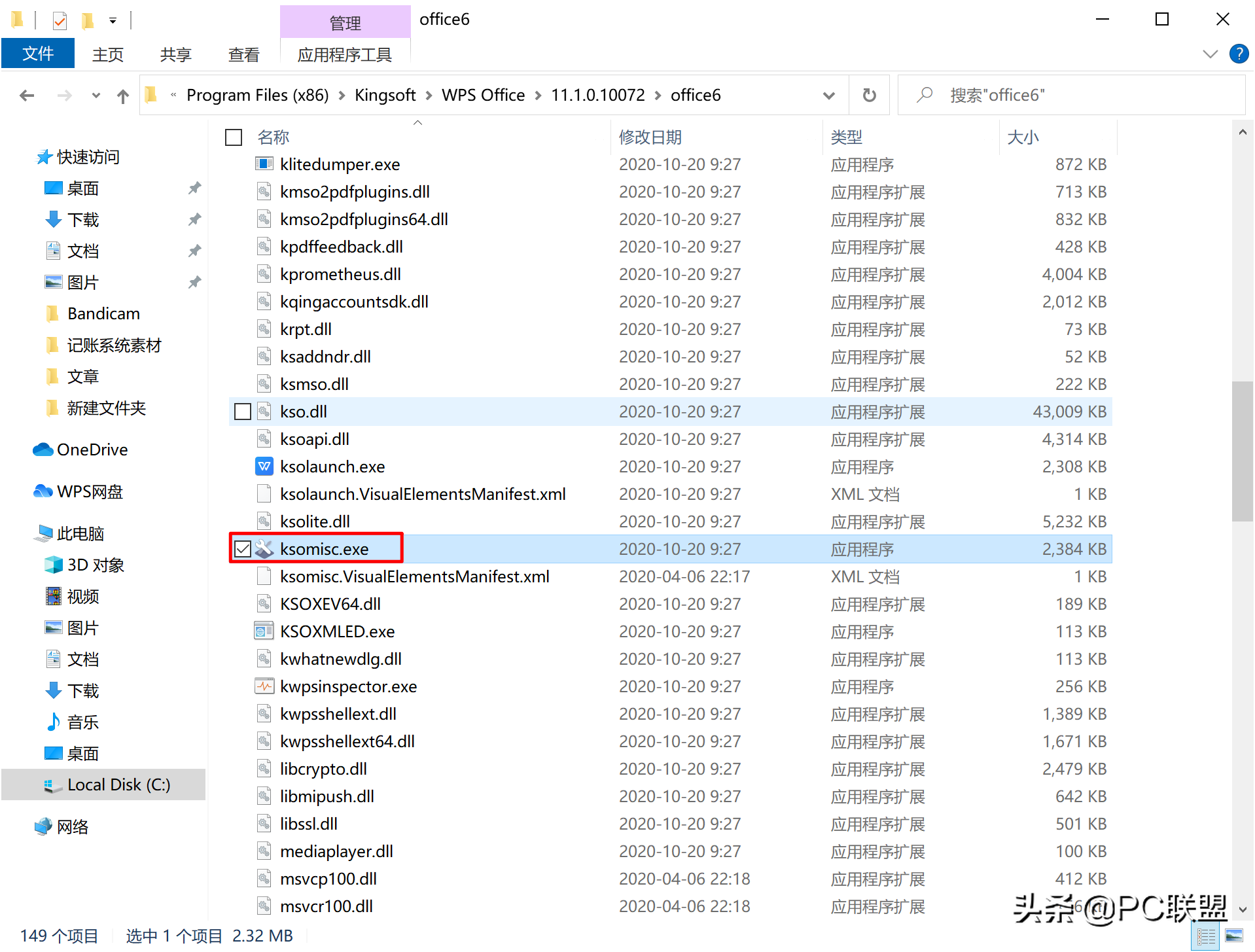
Task: Uncheck the ksomisc.exe item checkbox
Action: (242, 549)
